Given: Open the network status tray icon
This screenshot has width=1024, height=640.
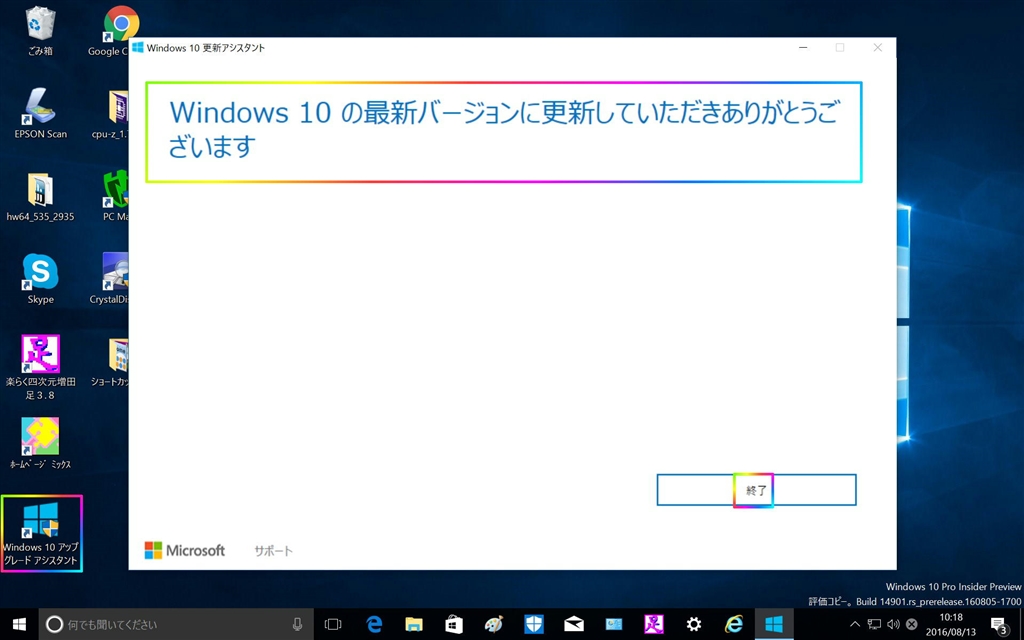Looking at the screenshot, I should pyautogui.click(x=874, y=624).
